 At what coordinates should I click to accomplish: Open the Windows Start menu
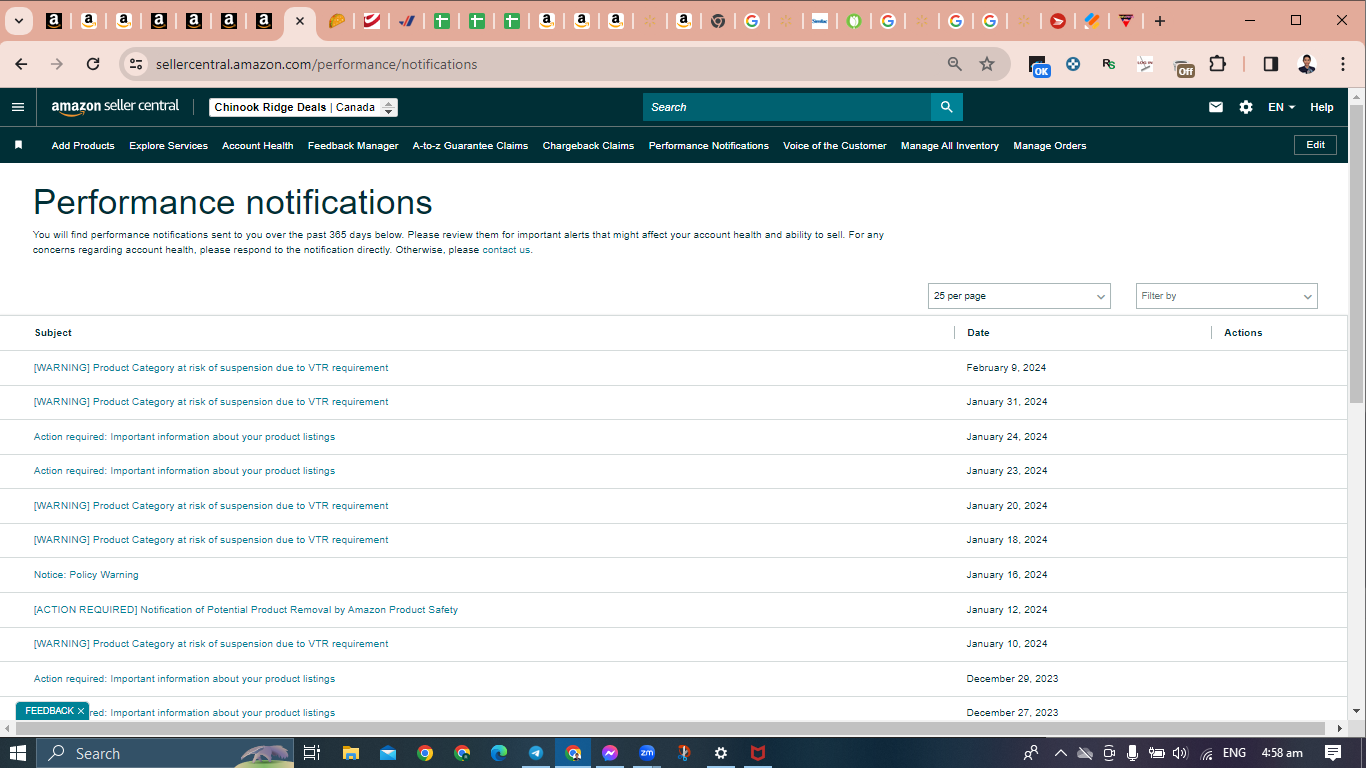point(18,753)
